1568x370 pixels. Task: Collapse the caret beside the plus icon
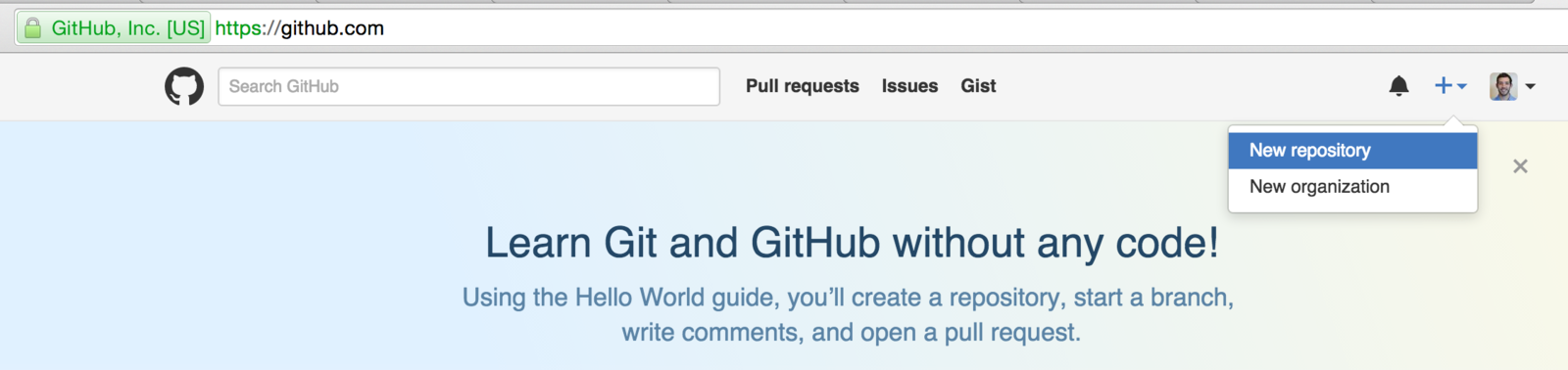tap(1462, 87)
